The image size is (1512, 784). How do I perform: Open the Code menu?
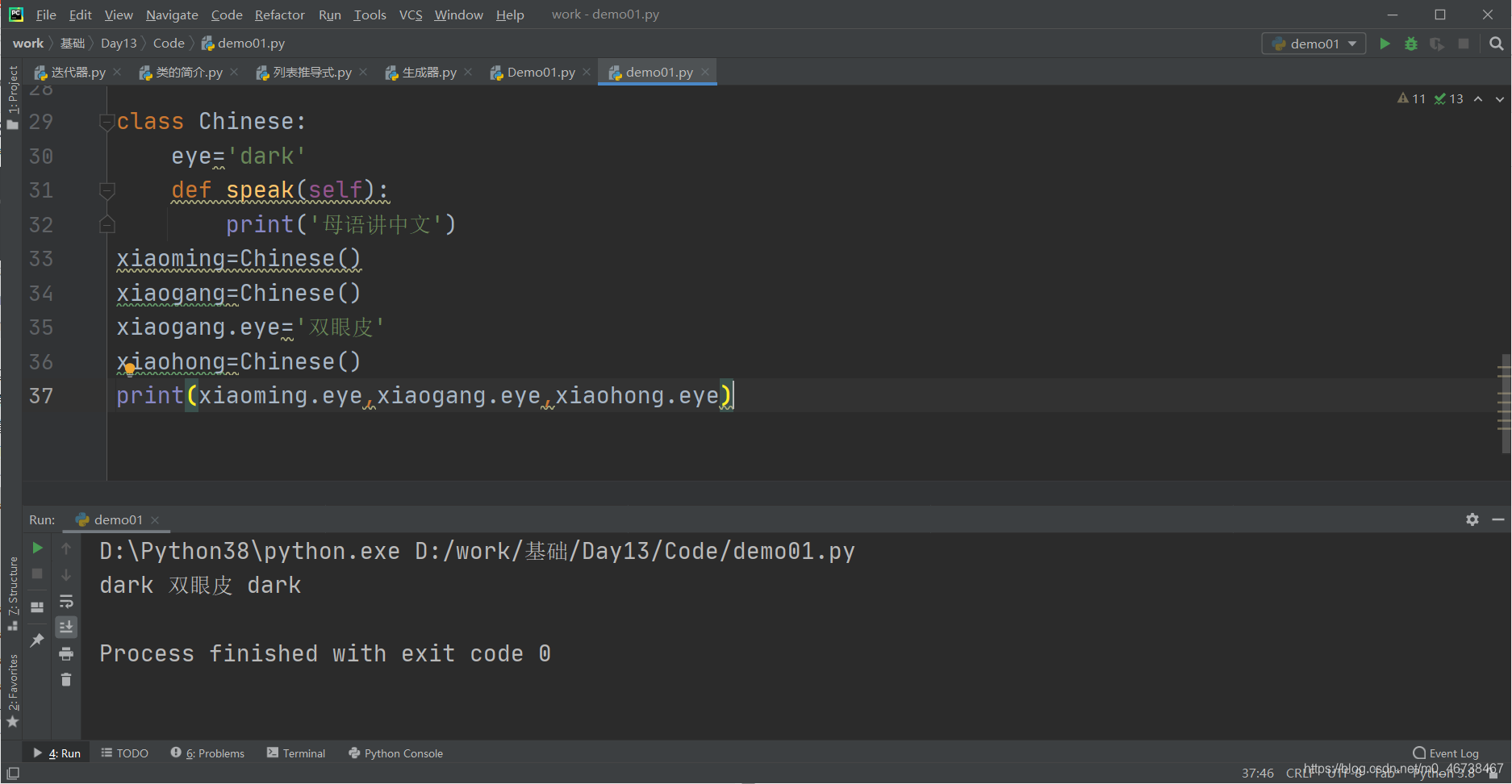tap(227, 15)
